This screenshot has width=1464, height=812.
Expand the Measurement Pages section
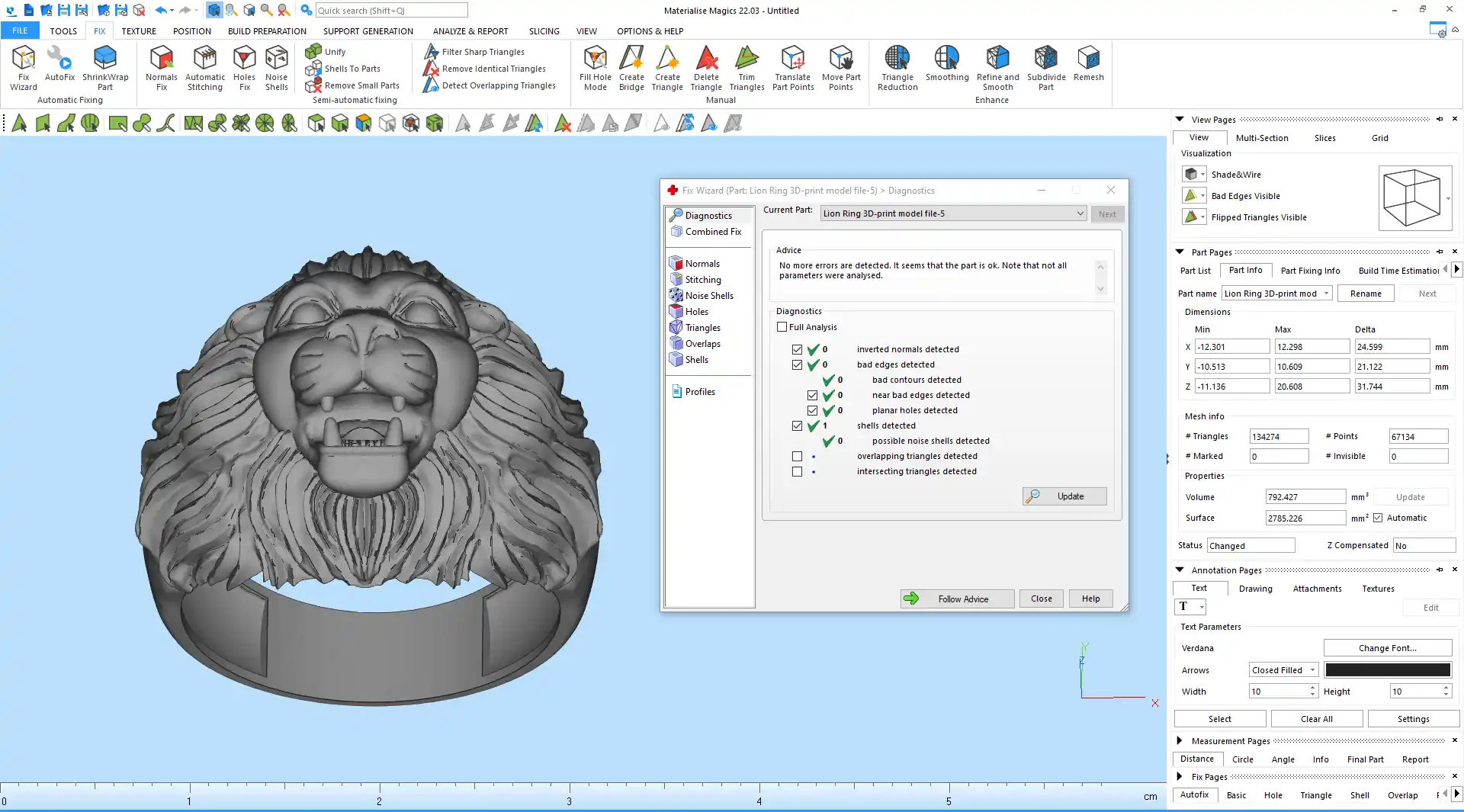(x=1180, y=740)
